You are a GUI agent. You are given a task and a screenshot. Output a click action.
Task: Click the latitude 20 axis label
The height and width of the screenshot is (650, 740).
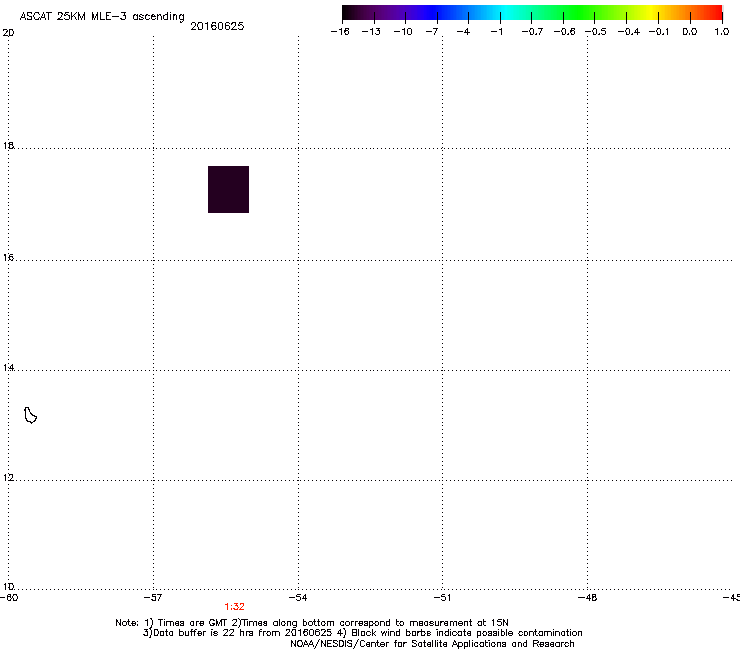pos(8,33)
